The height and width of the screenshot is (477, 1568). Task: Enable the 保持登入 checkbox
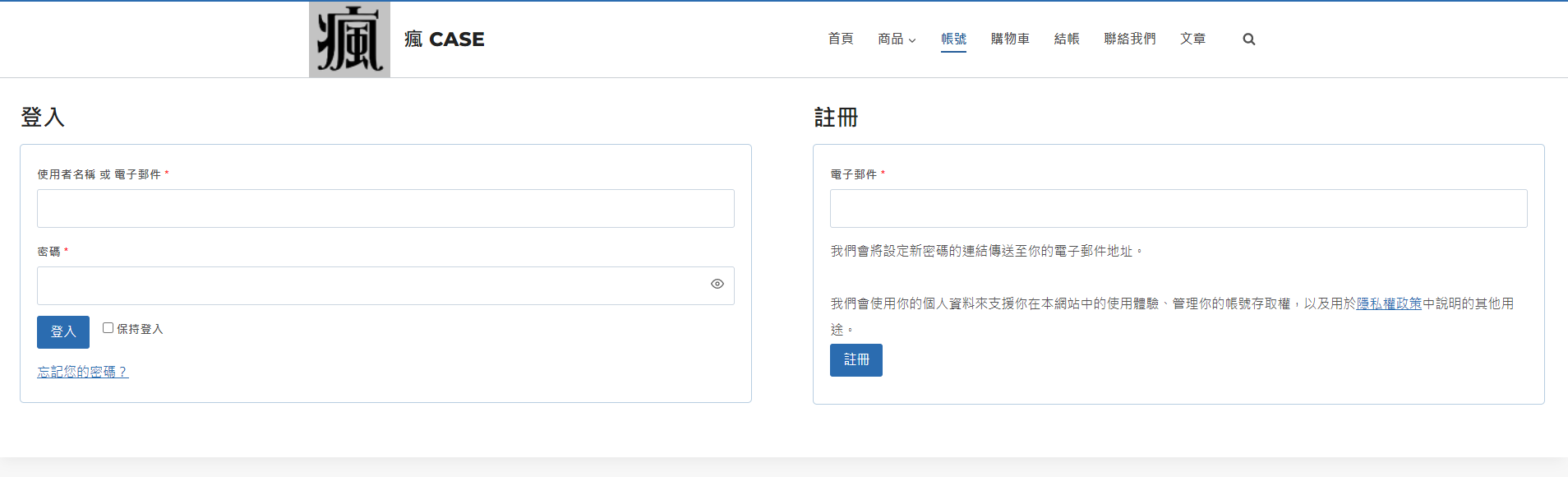point(108,328)
